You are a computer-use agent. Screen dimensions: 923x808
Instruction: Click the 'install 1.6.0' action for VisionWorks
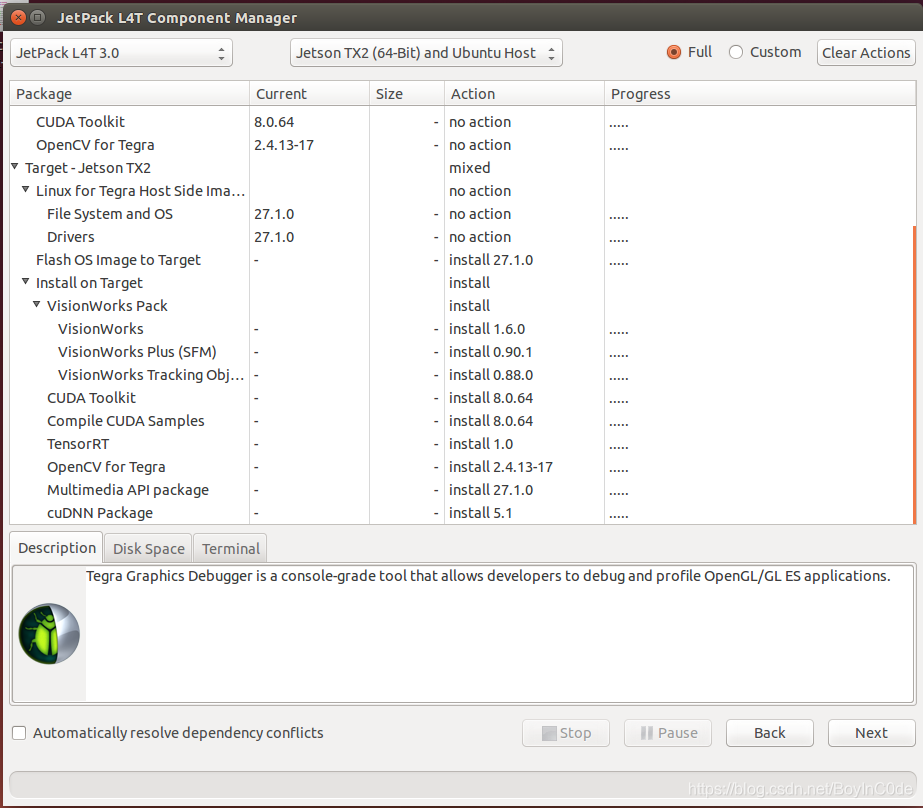487,329
